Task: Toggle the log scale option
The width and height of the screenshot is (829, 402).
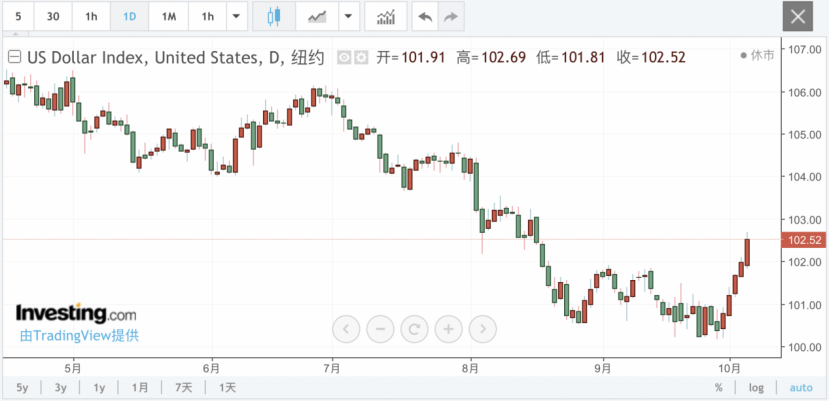Action: (756, 387)
